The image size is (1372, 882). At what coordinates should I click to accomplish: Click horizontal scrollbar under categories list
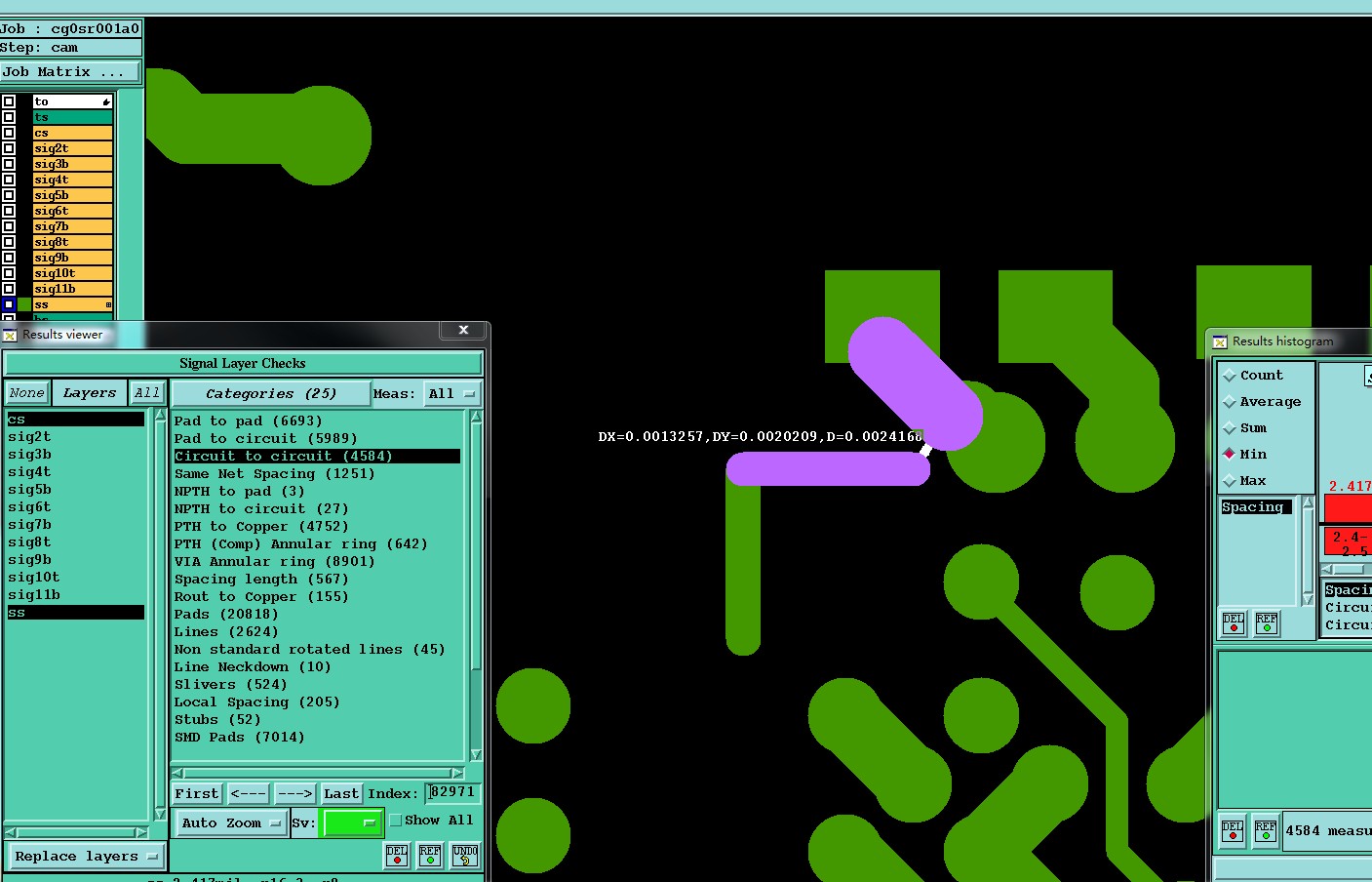(318, 773)
